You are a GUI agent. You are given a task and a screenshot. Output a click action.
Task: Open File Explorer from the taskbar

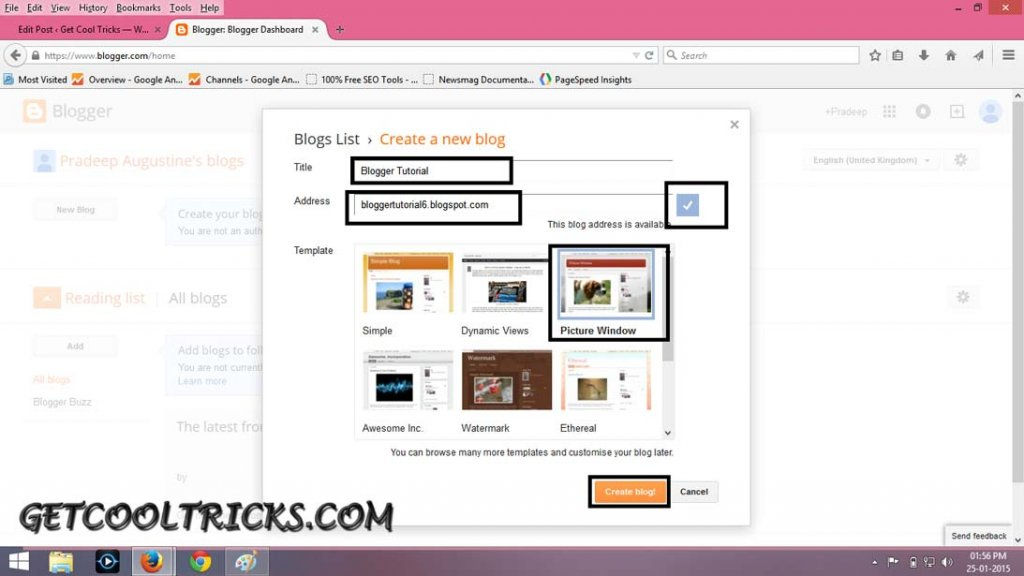61,562
